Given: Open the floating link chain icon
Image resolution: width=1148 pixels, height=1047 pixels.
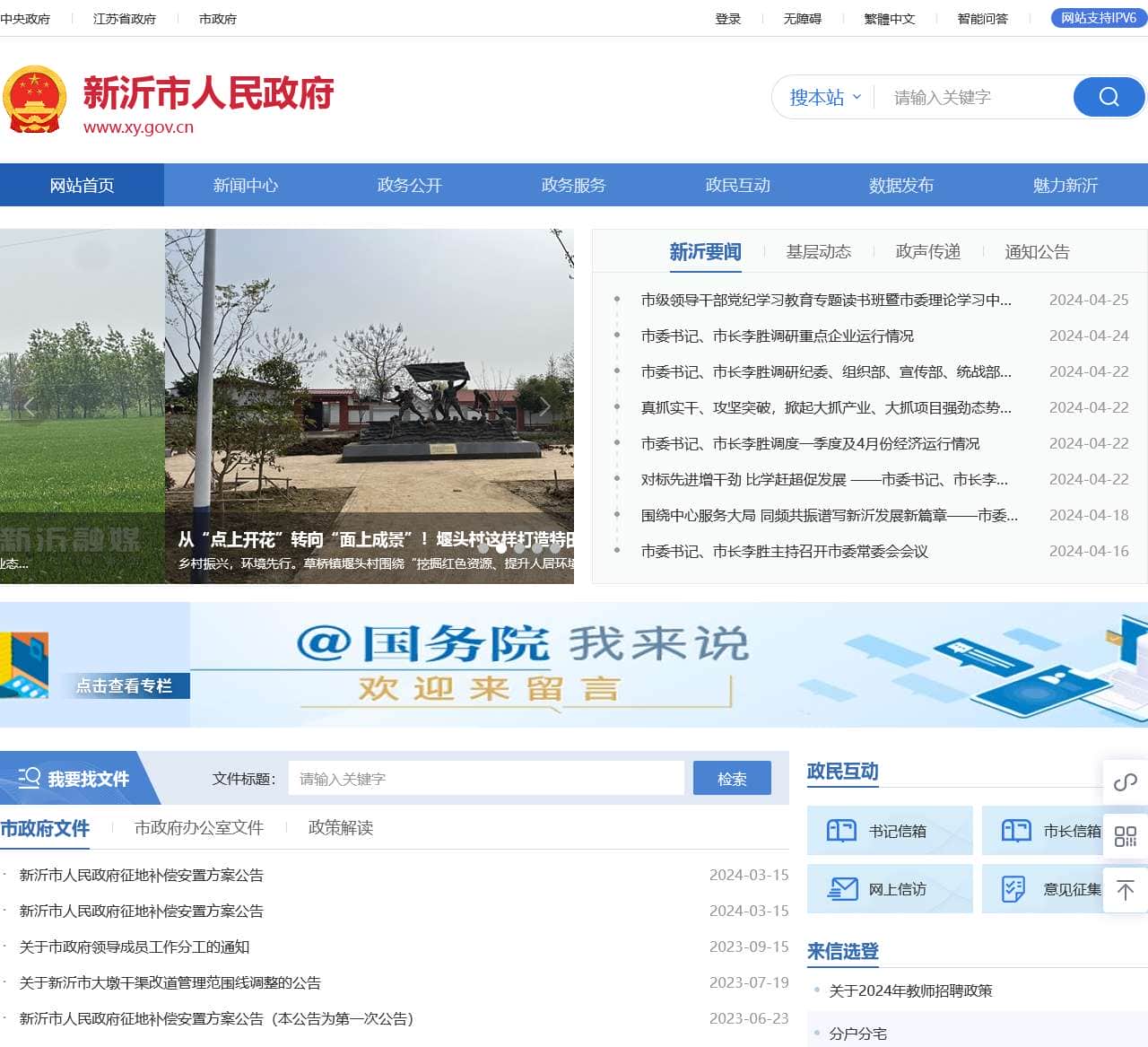Looking at the screenshot, I should pyautogui.click(x=1125, y=782).
